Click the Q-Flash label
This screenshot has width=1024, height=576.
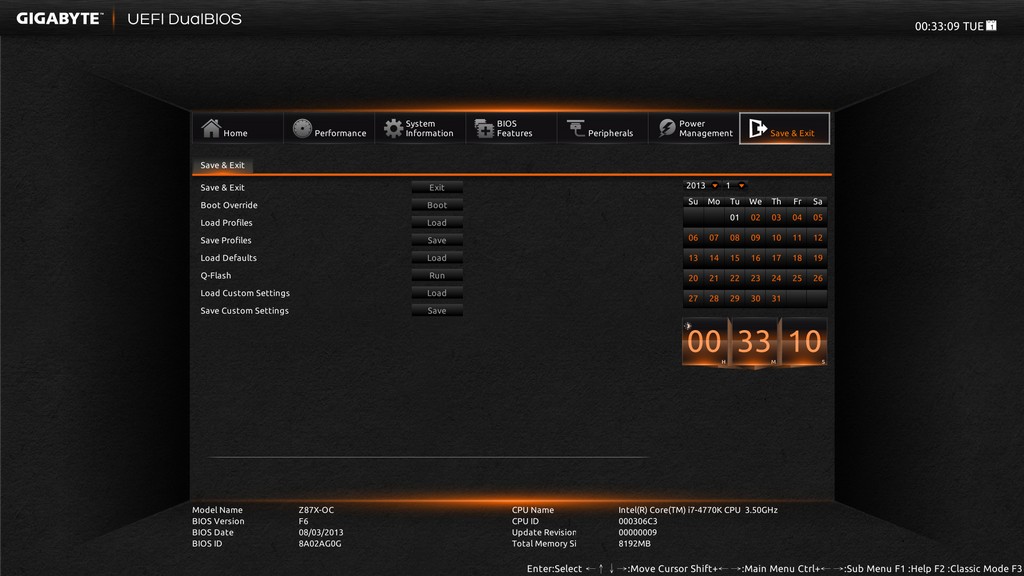coord(216,276)
